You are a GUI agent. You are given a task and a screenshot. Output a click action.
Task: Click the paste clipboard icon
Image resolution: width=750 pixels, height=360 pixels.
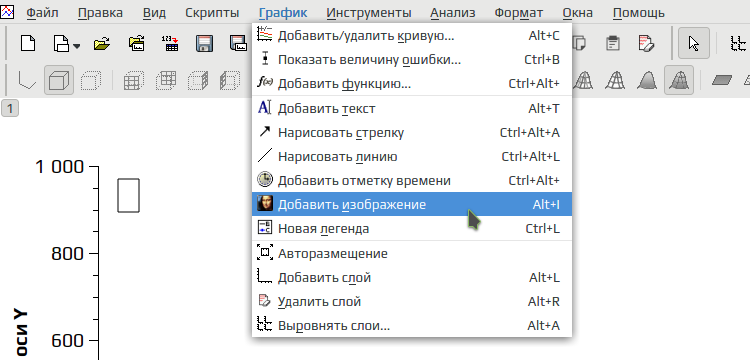pos(612,44)
